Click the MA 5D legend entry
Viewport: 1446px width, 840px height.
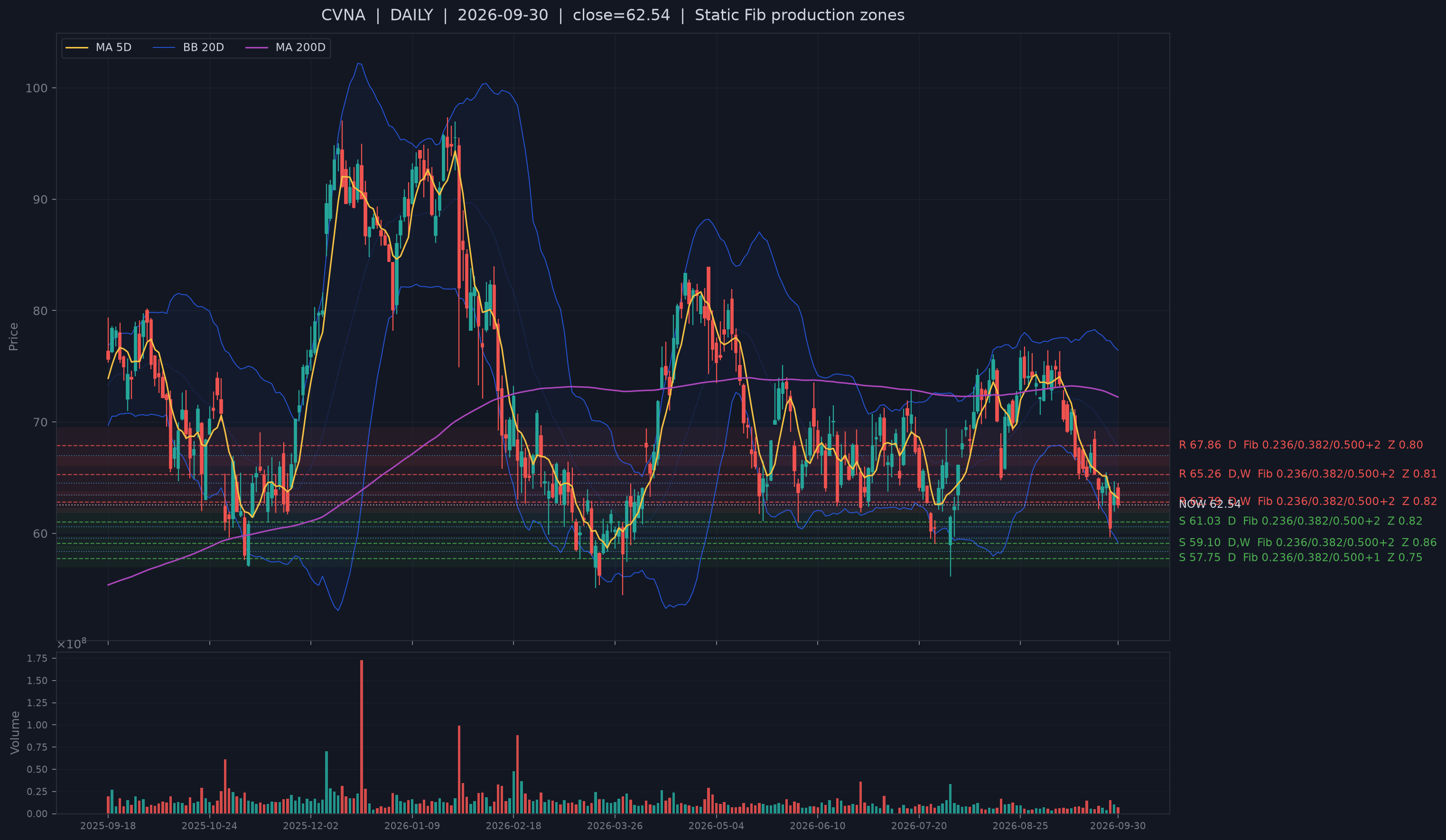pos(98,47)
